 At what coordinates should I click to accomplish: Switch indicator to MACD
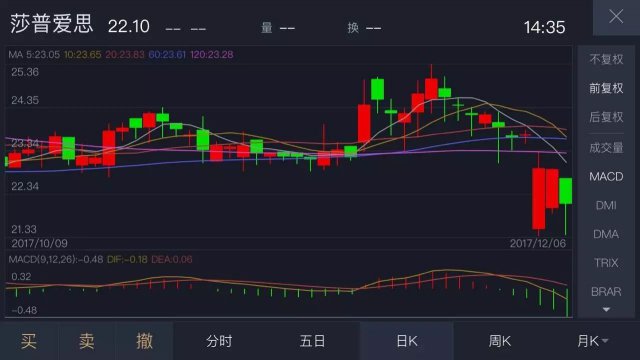[x=606, y=177]
